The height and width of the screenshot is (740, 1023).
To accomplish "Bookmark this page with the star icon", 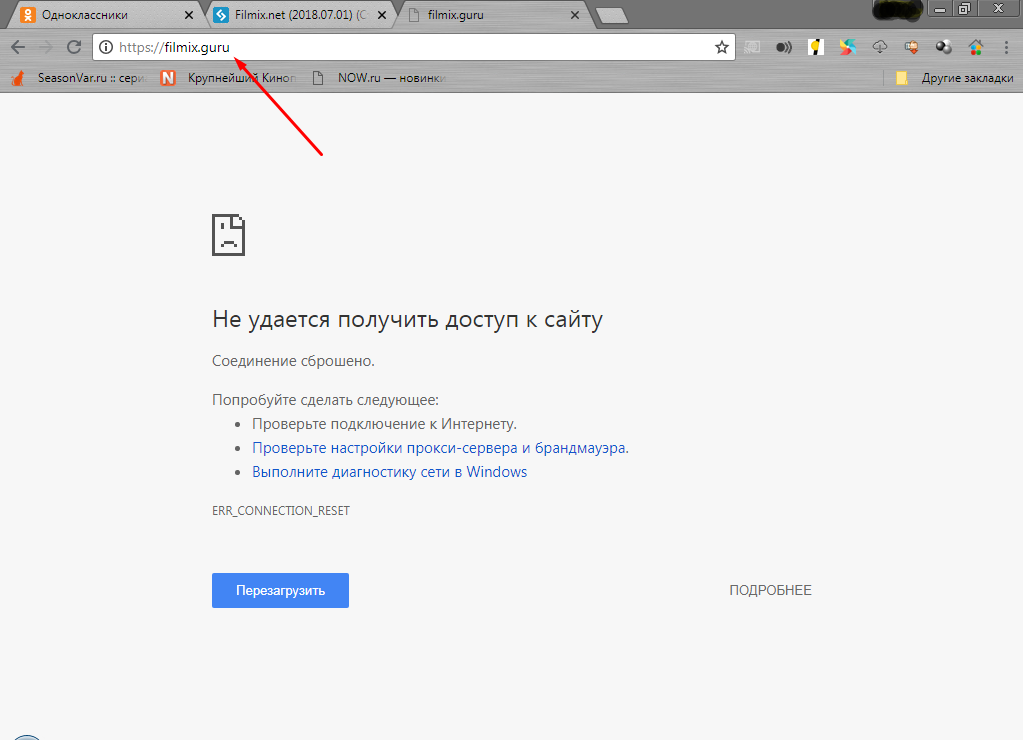I will point(721,47).
